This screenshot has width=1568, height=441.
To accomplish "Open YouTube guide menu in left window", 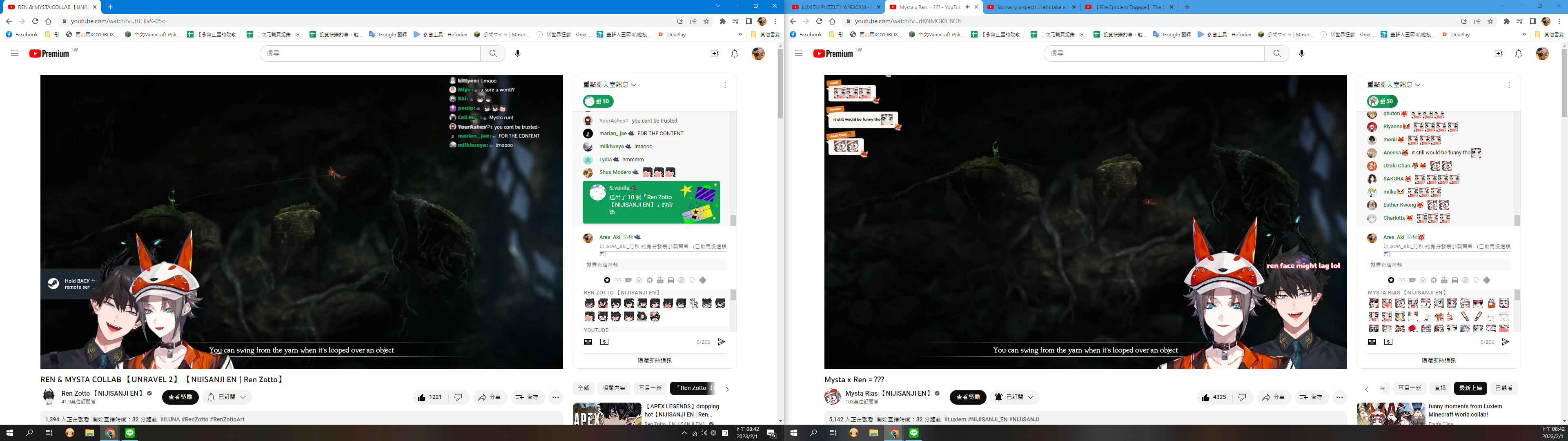I will tap(15, 53).
